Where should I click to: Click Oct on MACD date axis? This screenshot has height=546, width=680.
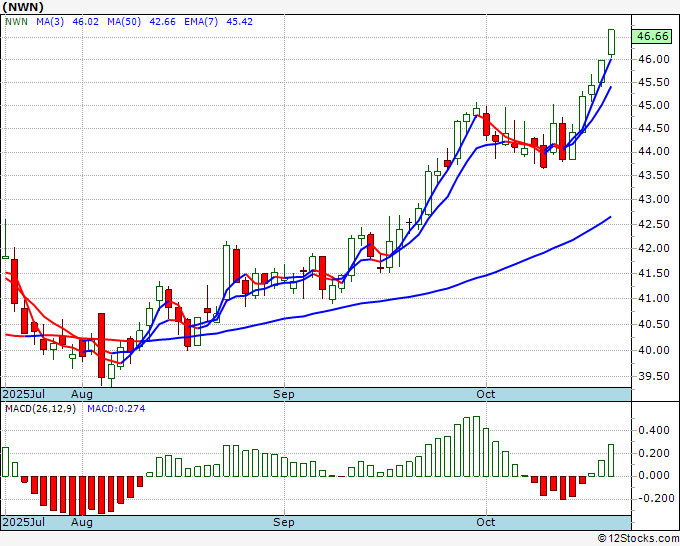pos(485,522)
